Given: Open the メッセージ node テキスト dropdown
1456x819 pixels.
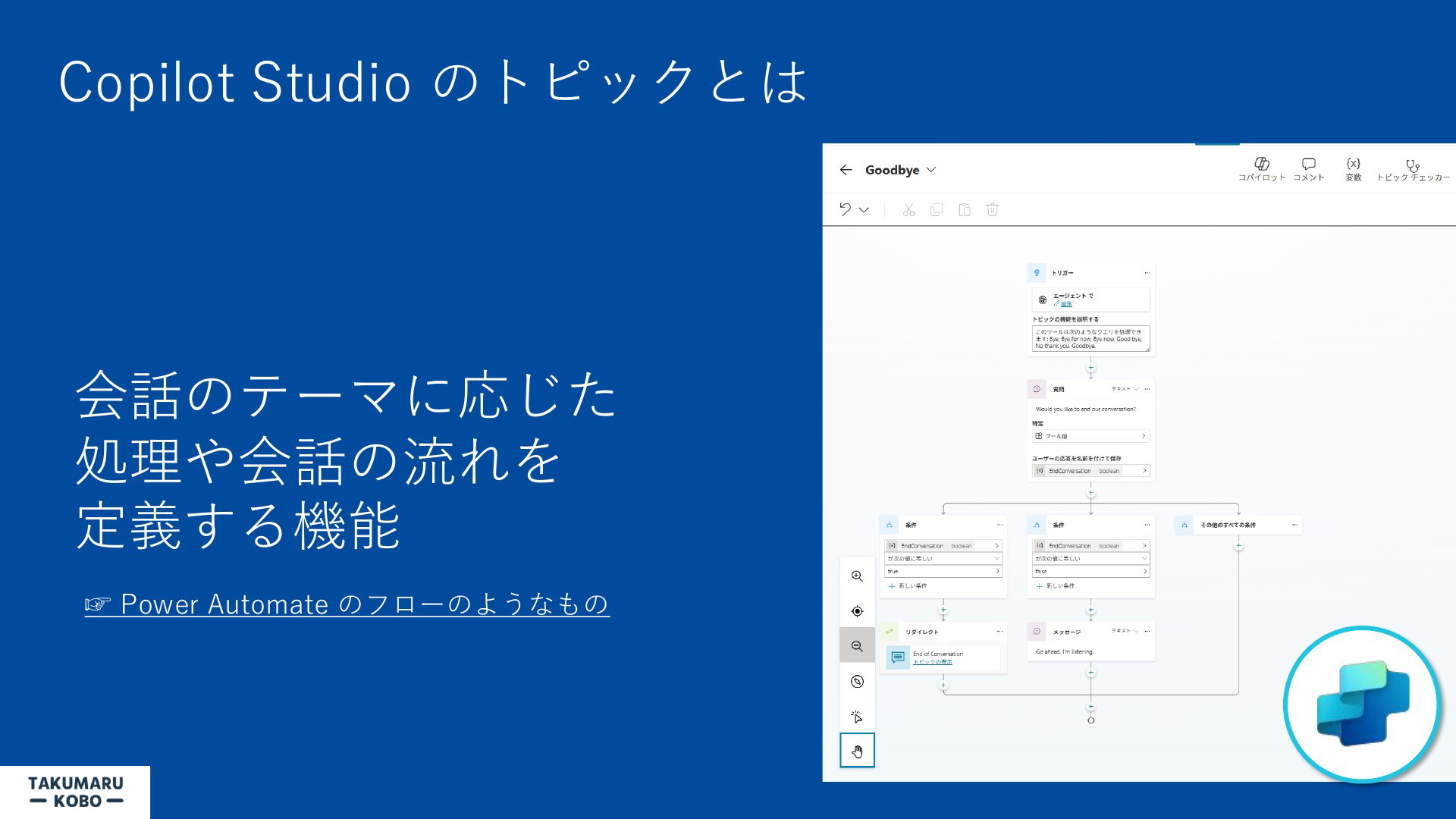Looking at the screenshot, I should pos(1125,631).
